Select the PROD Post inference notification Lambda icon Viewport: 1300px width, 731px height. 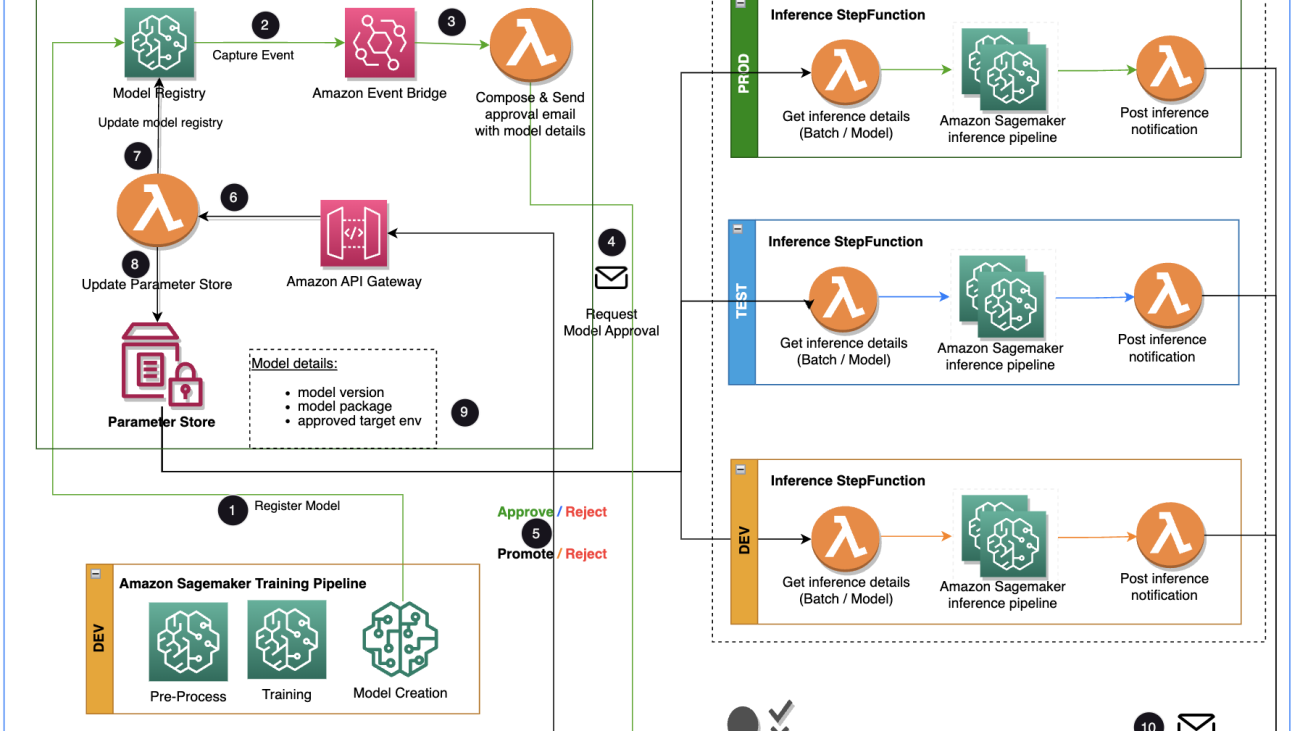[1170, 70]
